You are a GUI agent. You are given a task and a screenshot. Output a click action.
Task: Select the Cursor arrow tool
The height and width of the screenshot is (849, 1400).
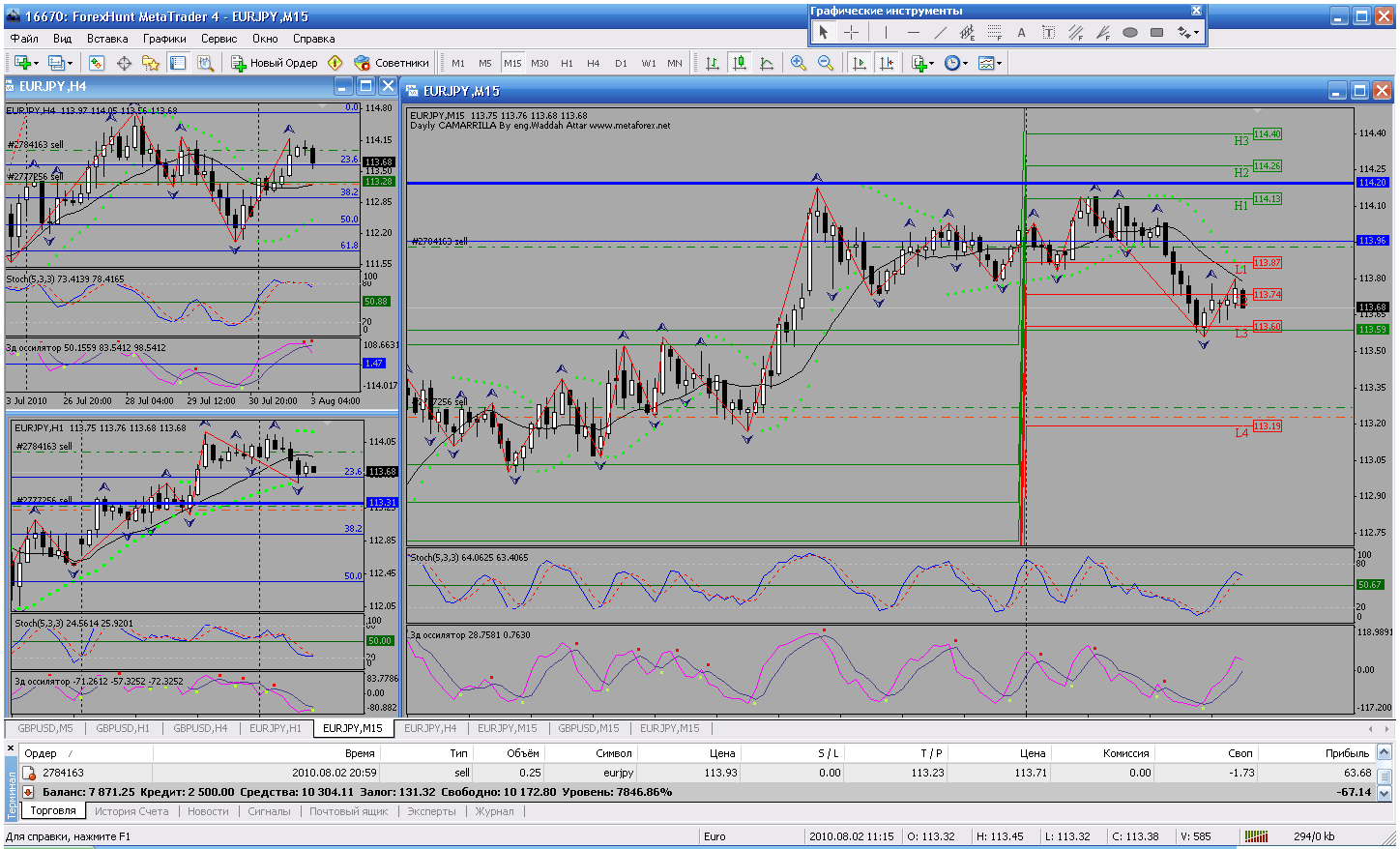pos(824,32)
